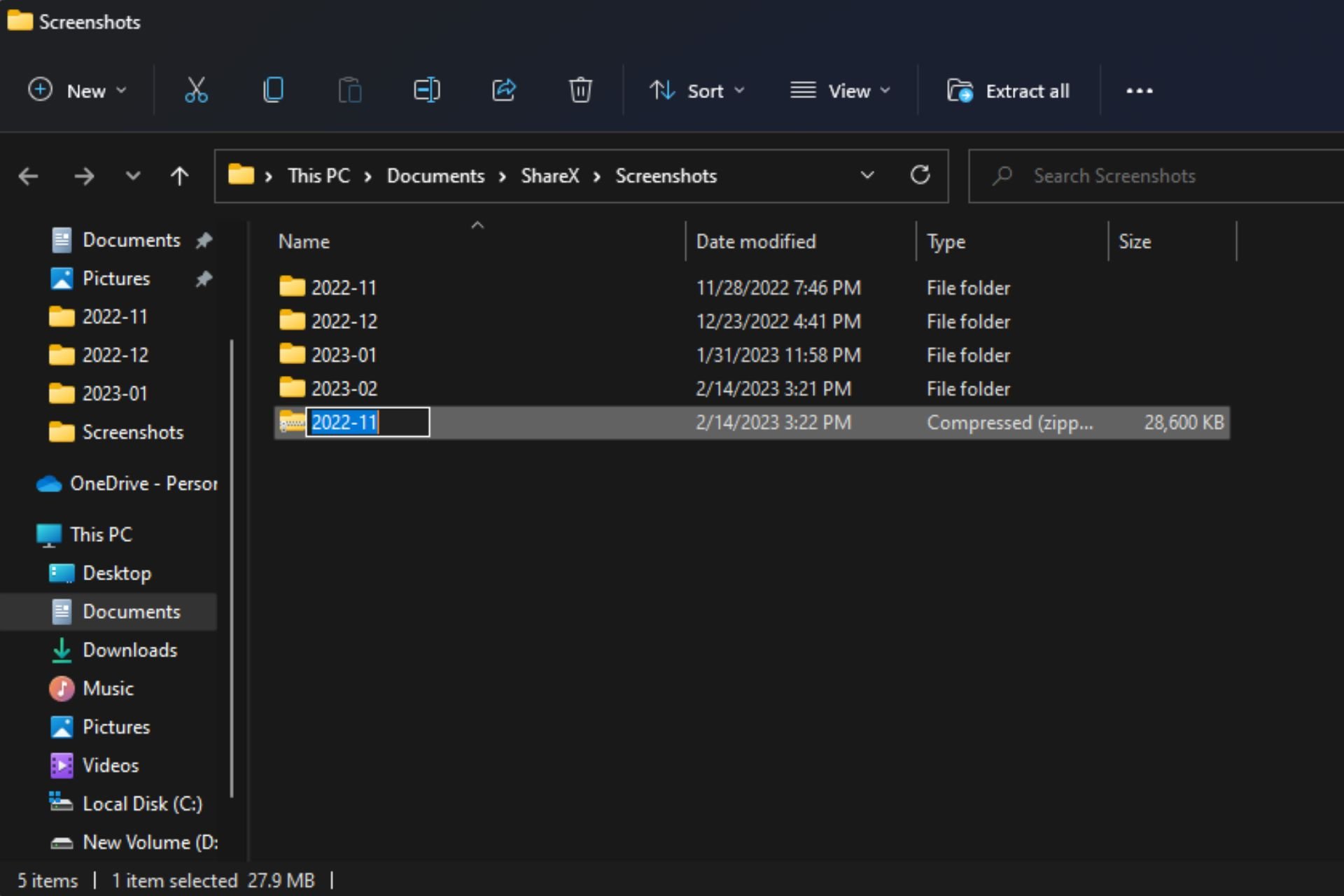Viewport: 1344px width, 896px height.
Task: Click the Refresh button in address bar
Action: [x=919, y=175]
